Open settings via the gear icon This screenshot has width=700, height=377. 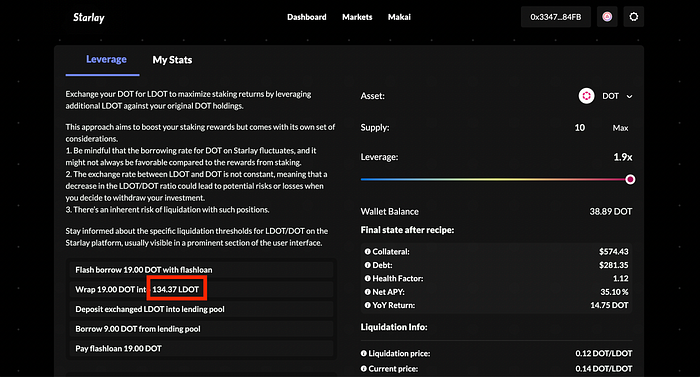[x=633, y=17]
